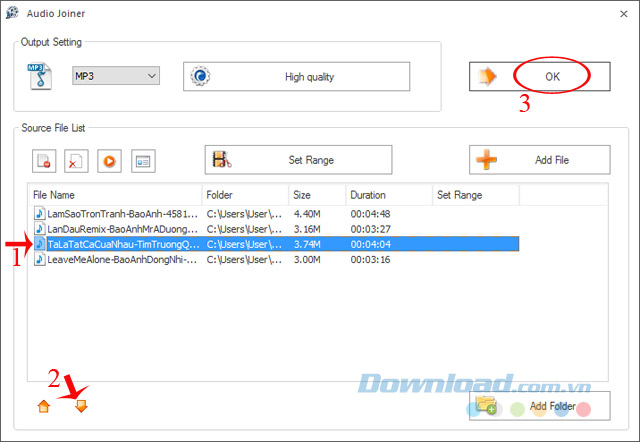Click the Add Folder button
This screenshot has height=442, width=640.
tap(540, 406)
